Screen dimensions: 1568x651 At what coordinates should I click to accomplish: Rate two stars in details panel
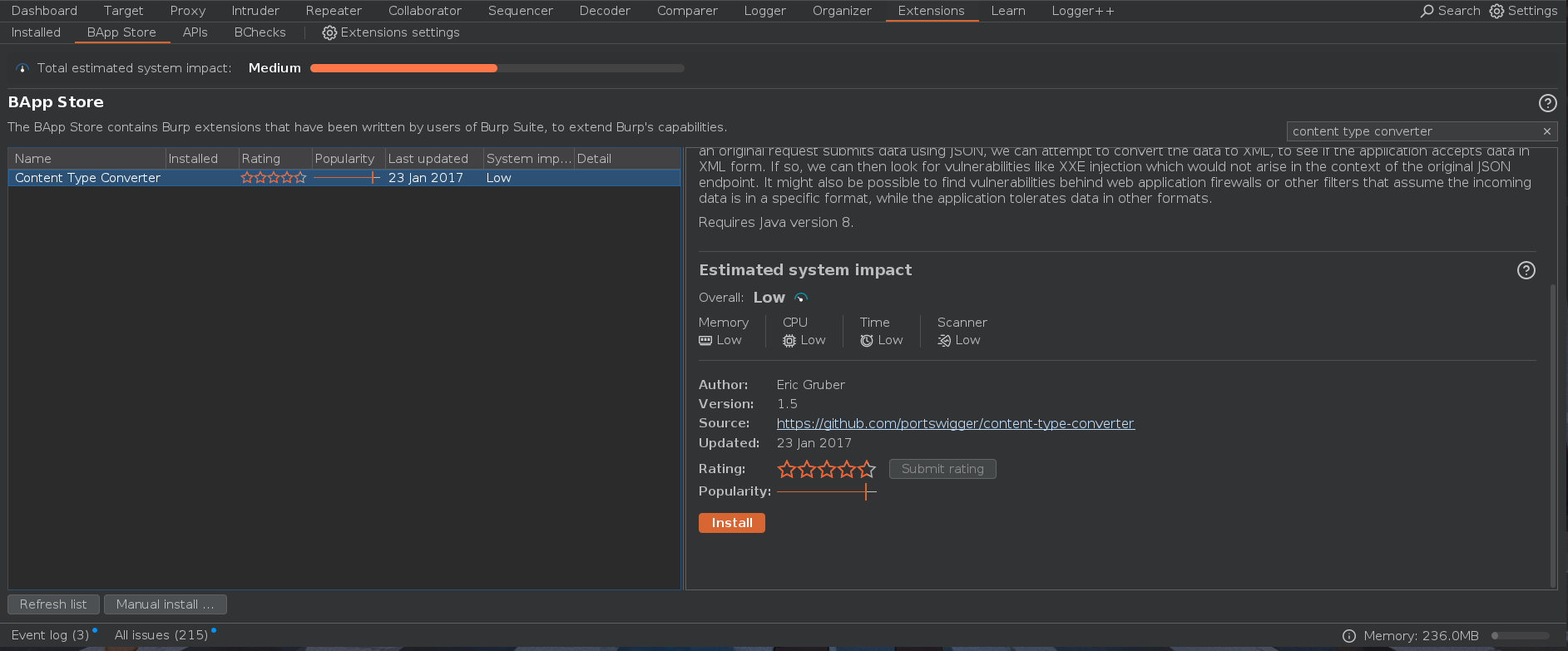[x=807, y=469]
